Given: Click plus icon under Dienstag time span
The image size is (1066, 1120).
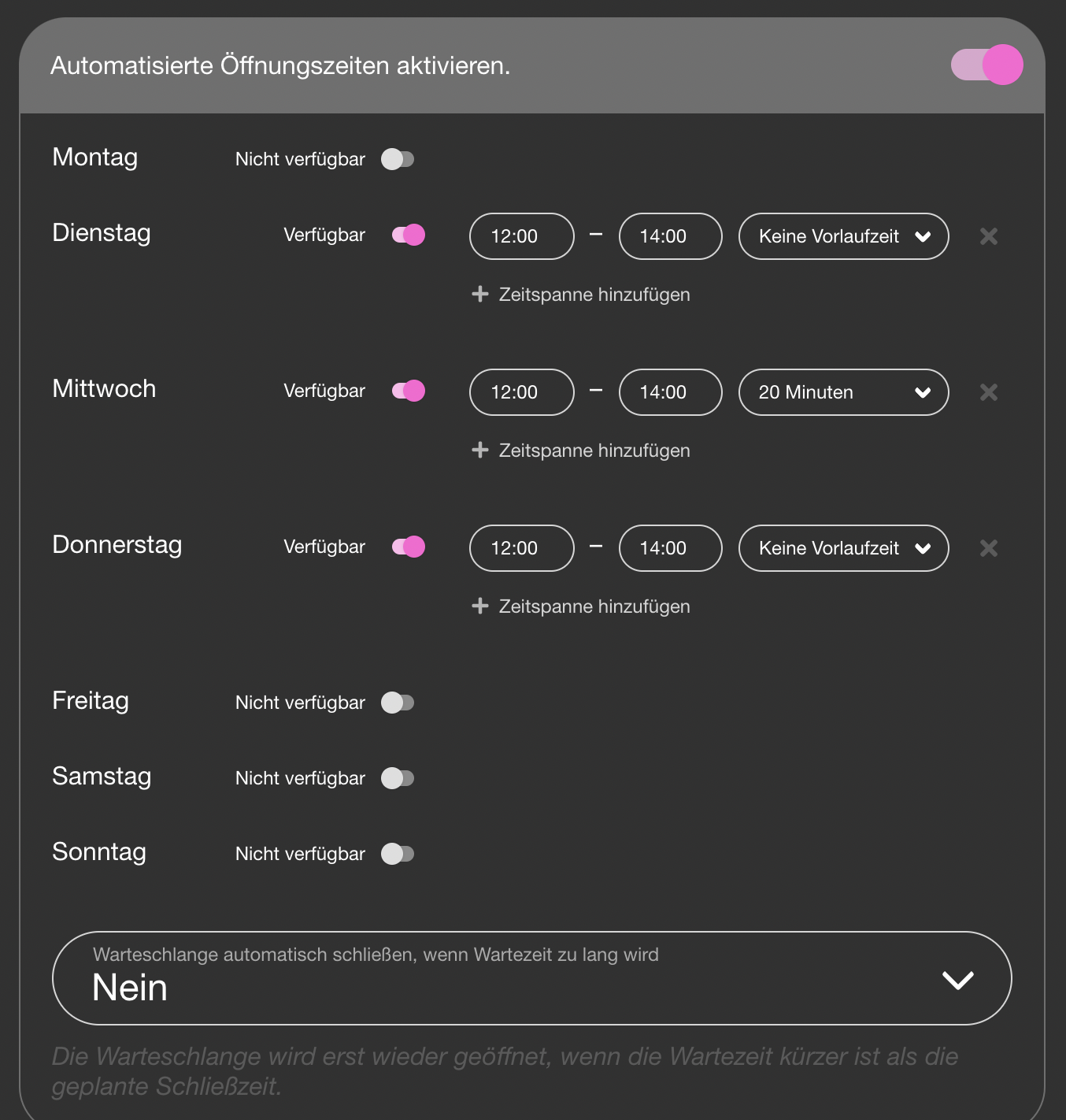Looking at the screenshot, I should click(x=480, y=295).
